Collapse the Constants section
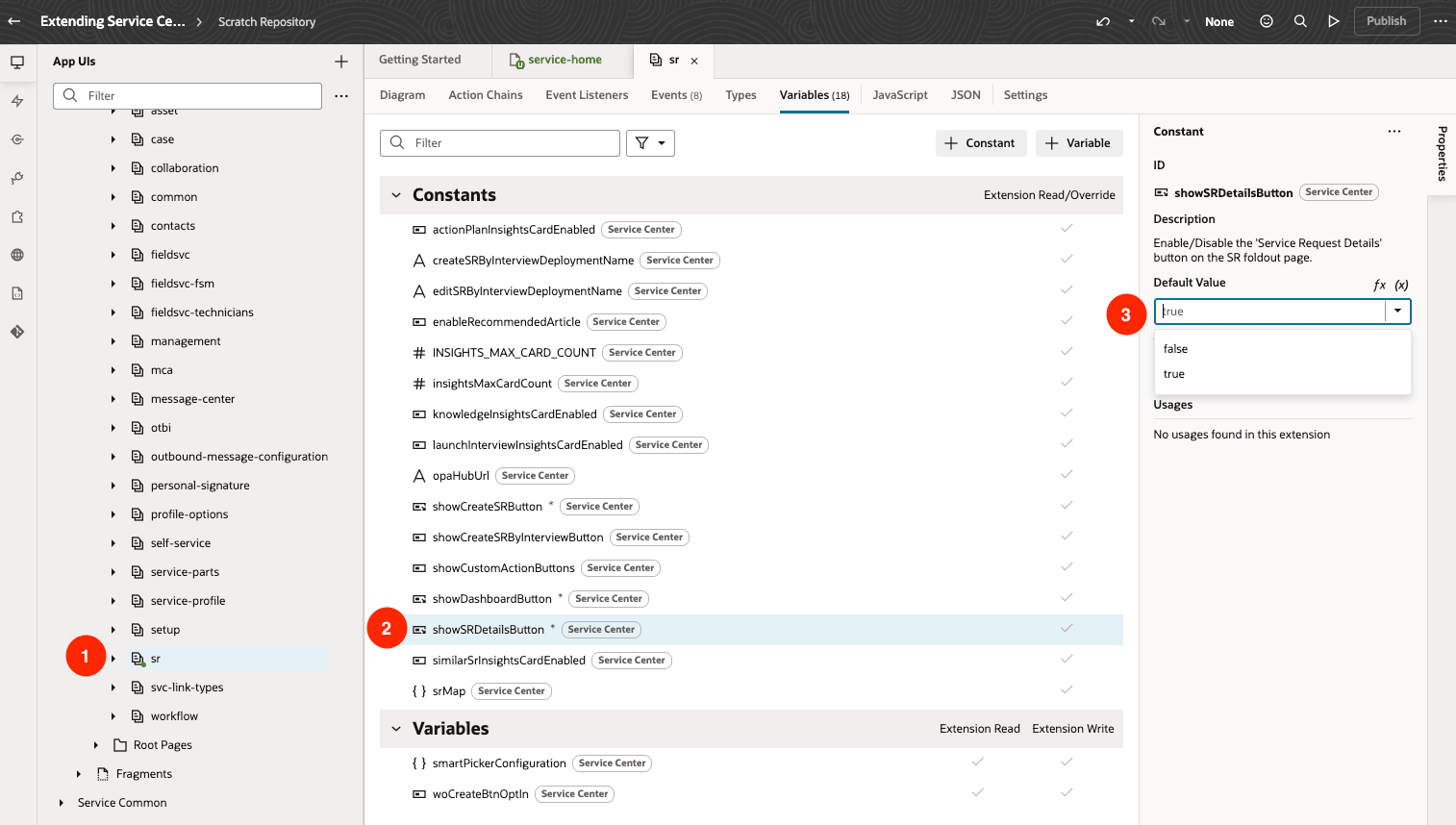 (x=396, y=195)
